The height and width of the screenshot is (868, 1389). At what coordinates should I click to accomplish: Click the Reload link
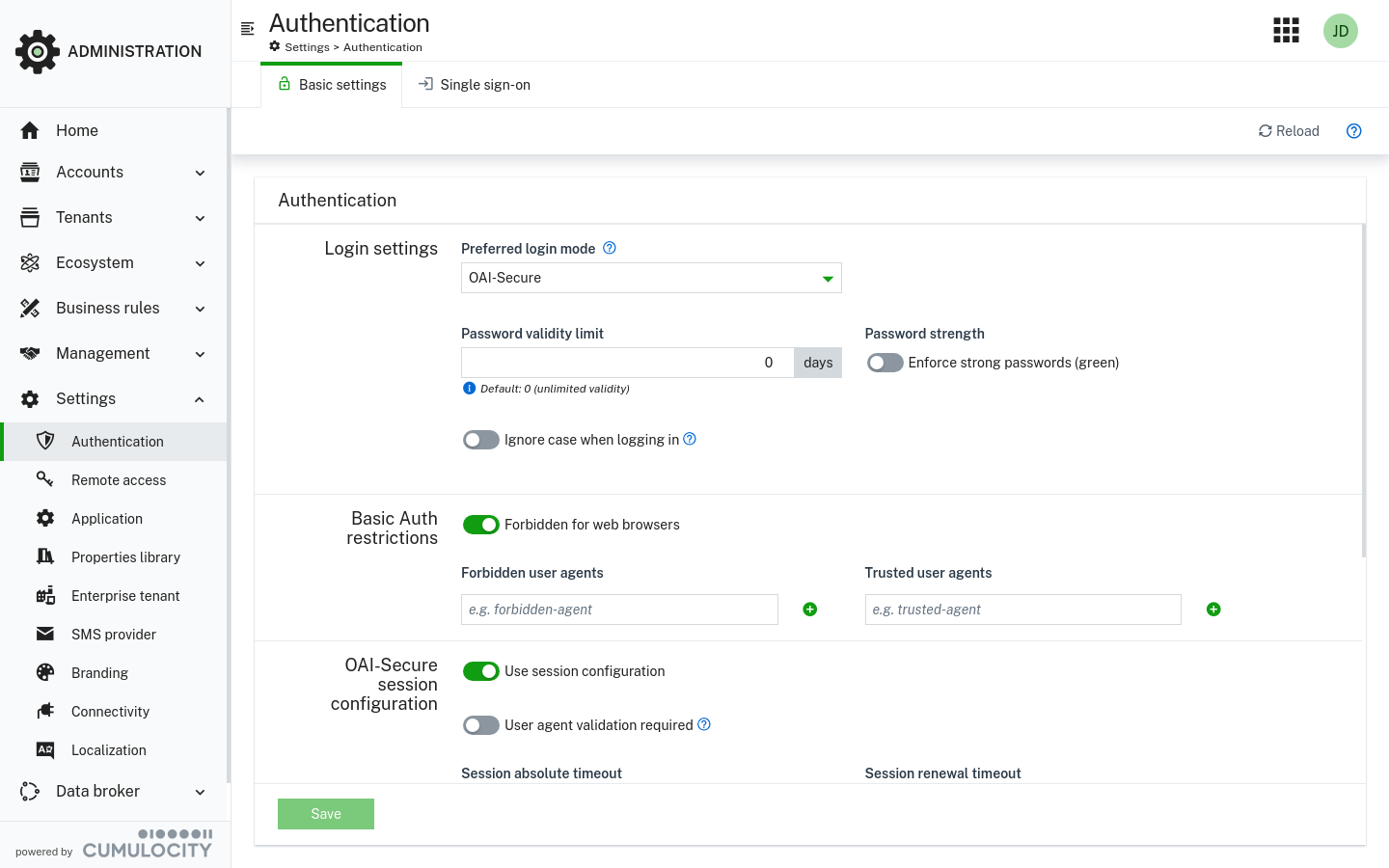point(1289,131)
